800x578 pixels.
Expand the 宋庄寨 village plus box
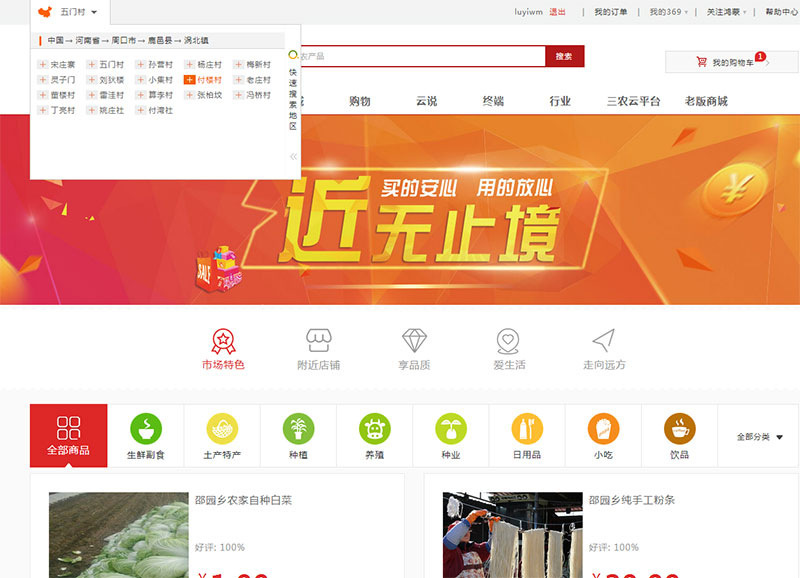coord(43,64)
